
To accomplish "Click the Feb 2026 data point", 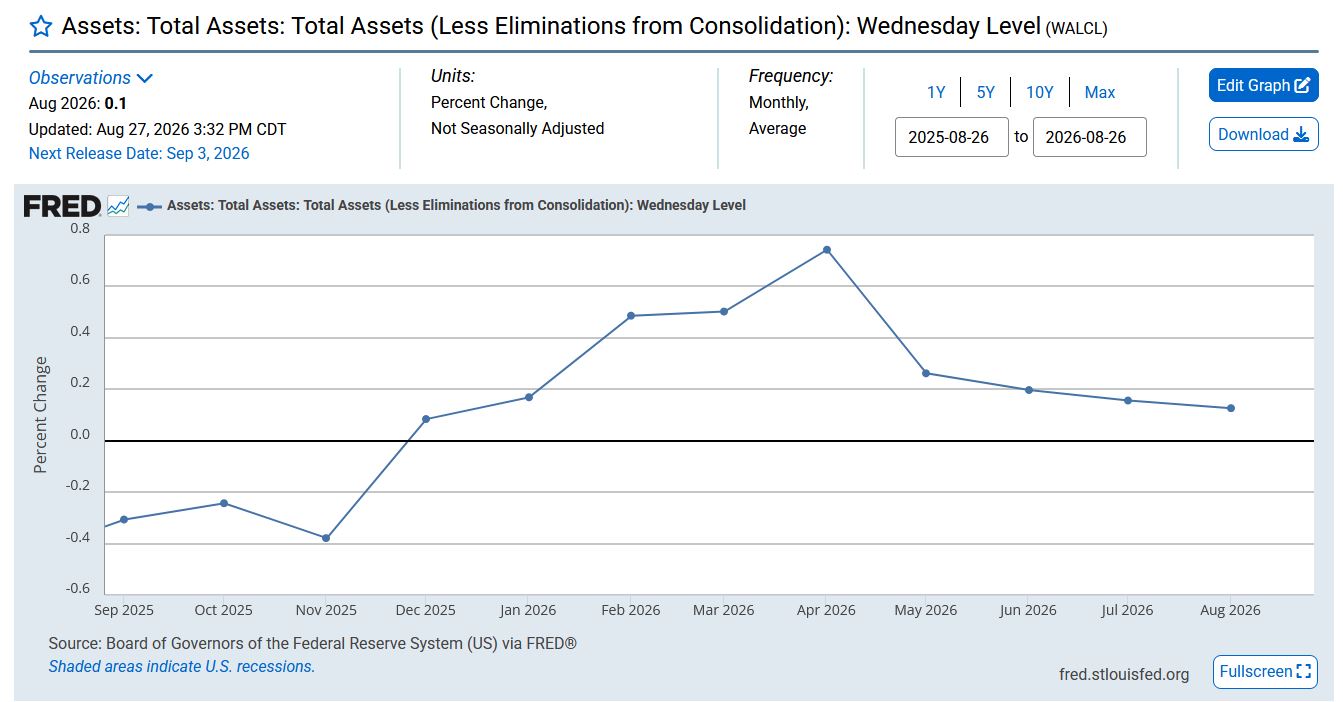I will point(631,316).
